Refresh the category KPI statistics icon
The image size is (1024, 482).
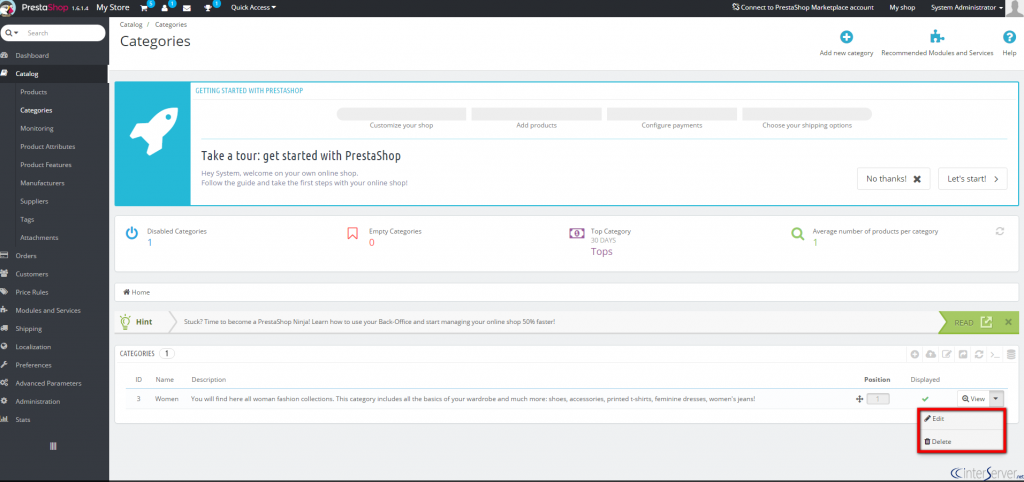[x=1000, y=231]
